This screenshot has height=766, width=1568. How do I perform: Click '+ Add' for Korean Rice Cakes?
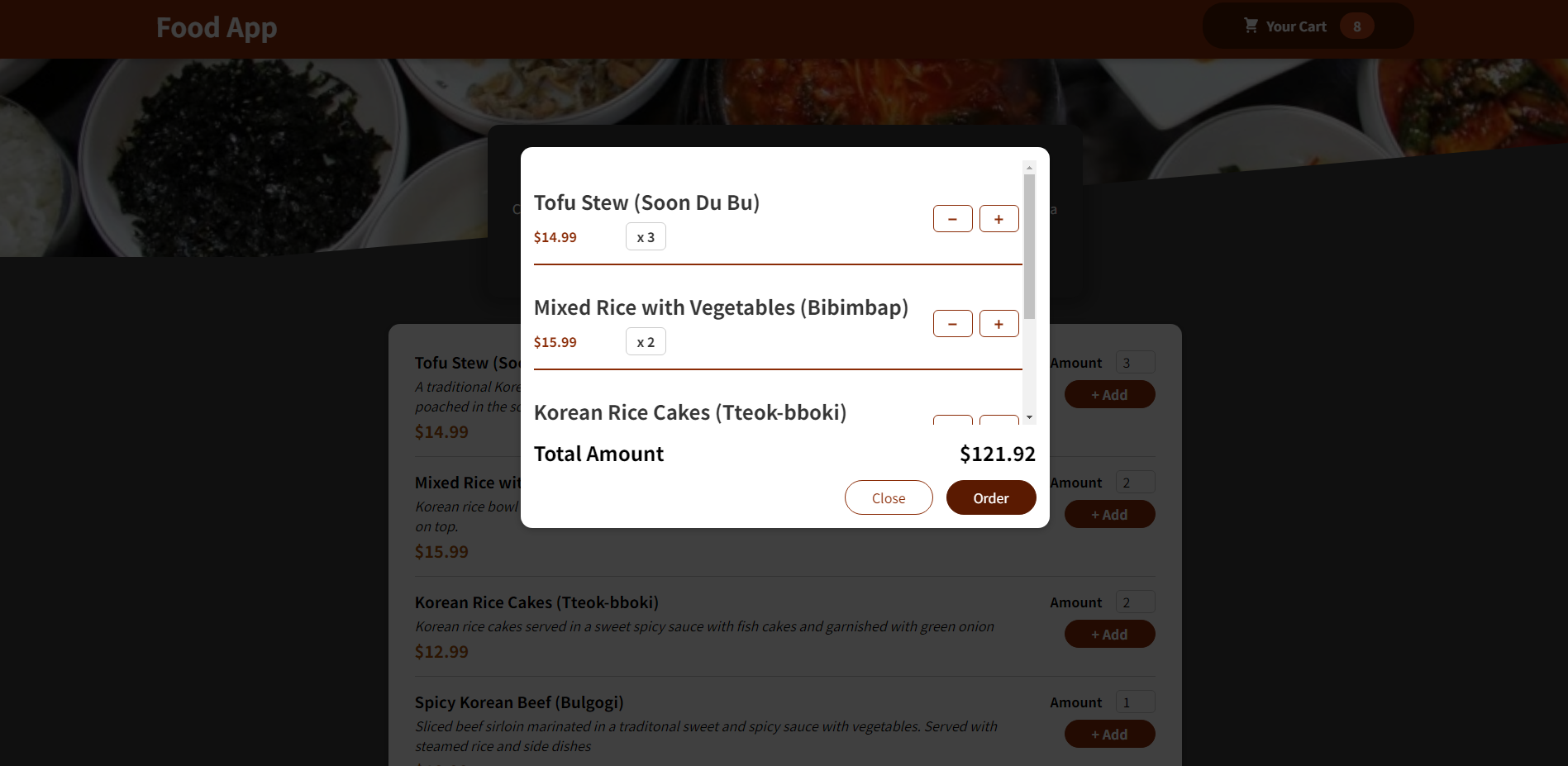click(1109, 634)
